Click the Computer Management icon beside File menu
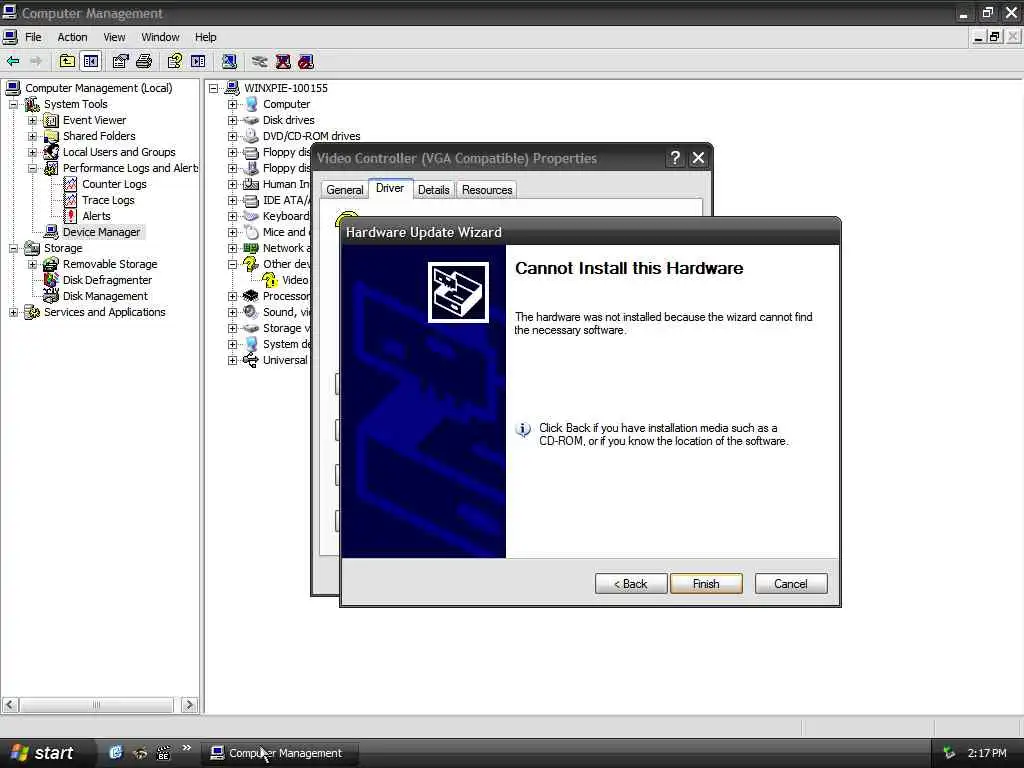The height and width of the screenshot is (768, 1024). coord(10,37)
